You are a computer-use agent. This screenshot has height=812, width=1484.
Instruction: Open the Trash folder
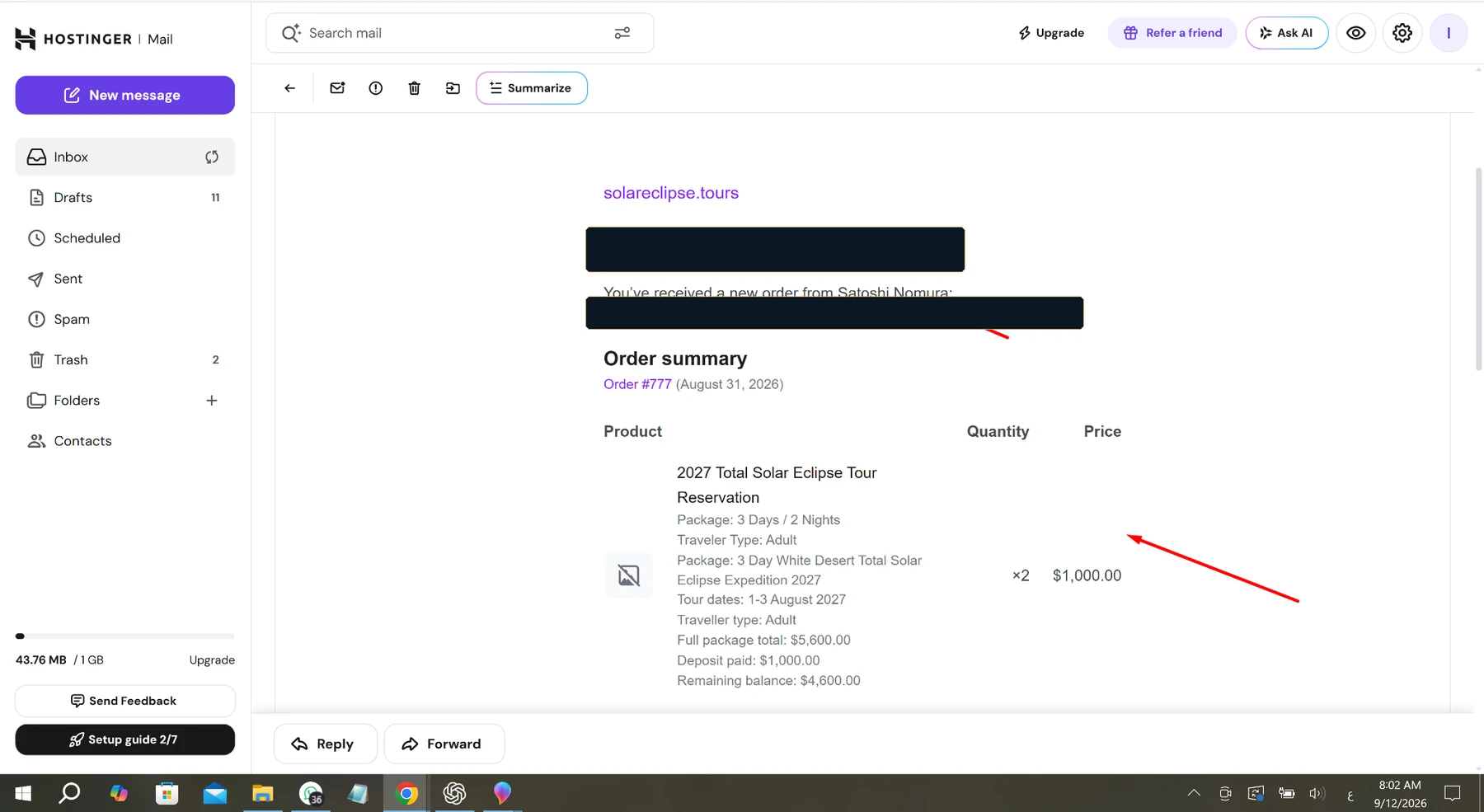click(125, 359)
